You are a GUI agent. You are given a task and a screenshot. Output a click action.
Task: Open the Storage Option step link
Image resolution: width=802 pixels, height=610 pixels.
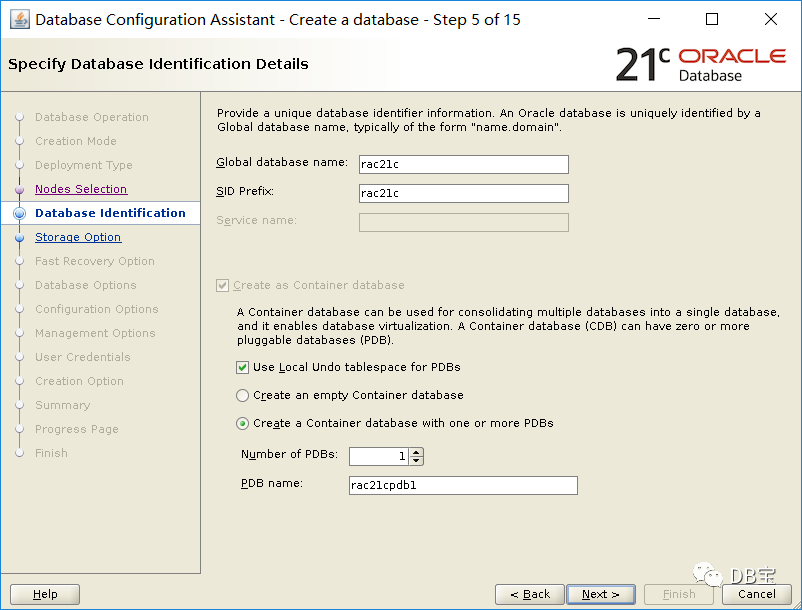78,237
